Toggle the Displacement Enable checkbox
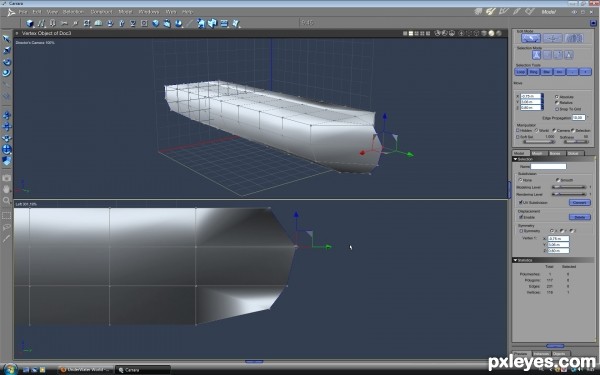Viewport: 600px width, 375px height. pyautogui.click(x=521, y=217)
